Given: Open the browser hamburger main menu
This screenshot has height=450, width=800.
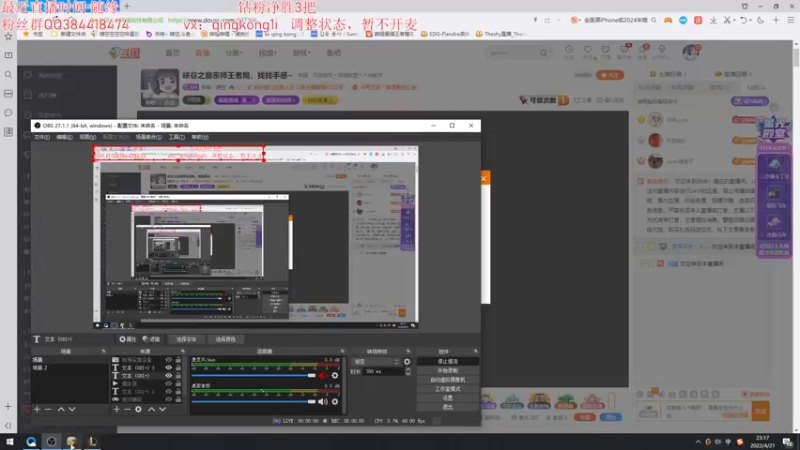Looking at the screenshot, I should coord(790,20).
